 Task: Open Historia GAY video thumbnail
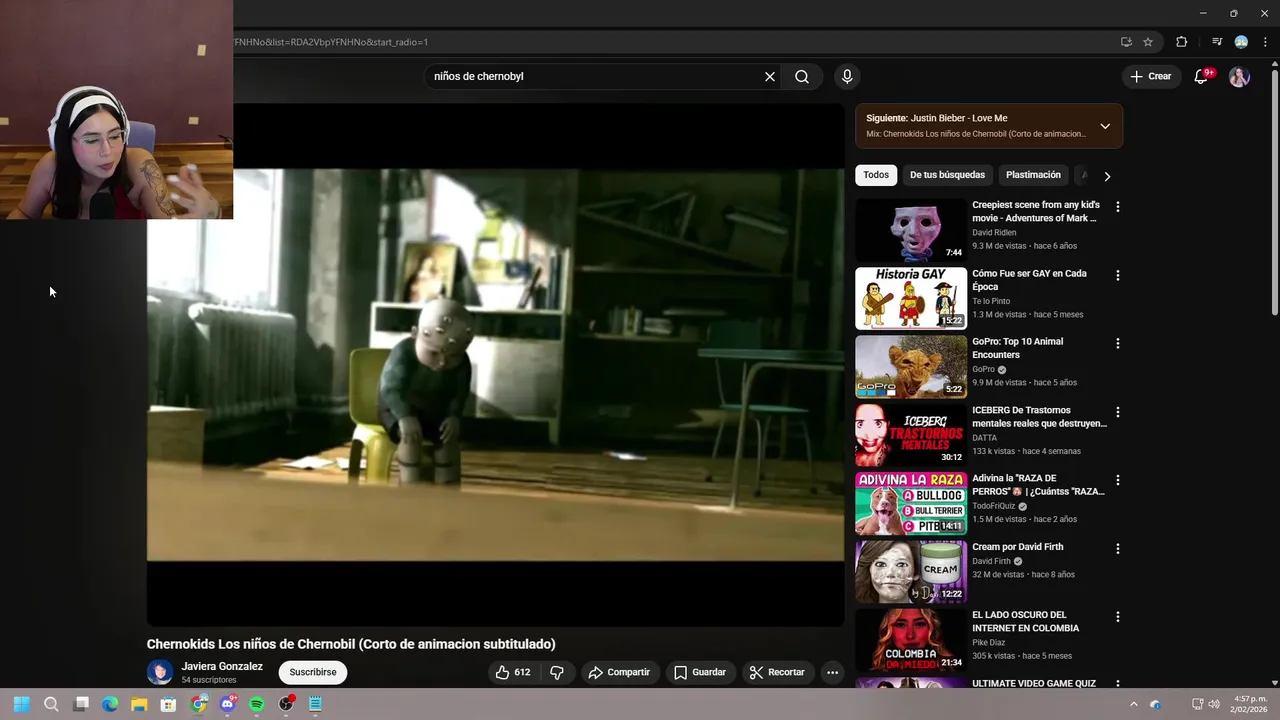pyautogui.click(x=911, y=298)
